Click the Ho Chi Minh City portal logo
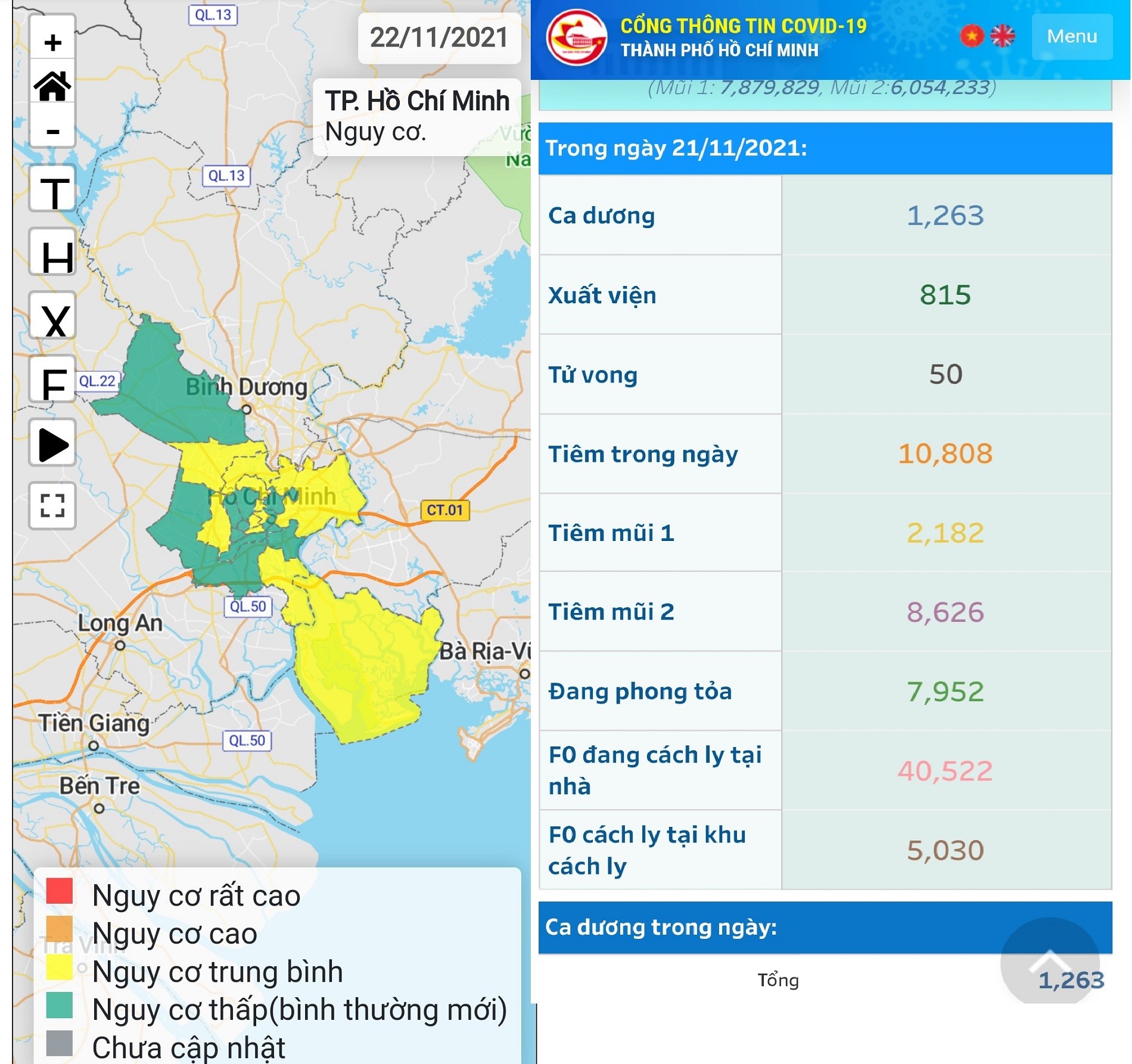Viewport: 1132px width, 1064px height. point(577,38)
